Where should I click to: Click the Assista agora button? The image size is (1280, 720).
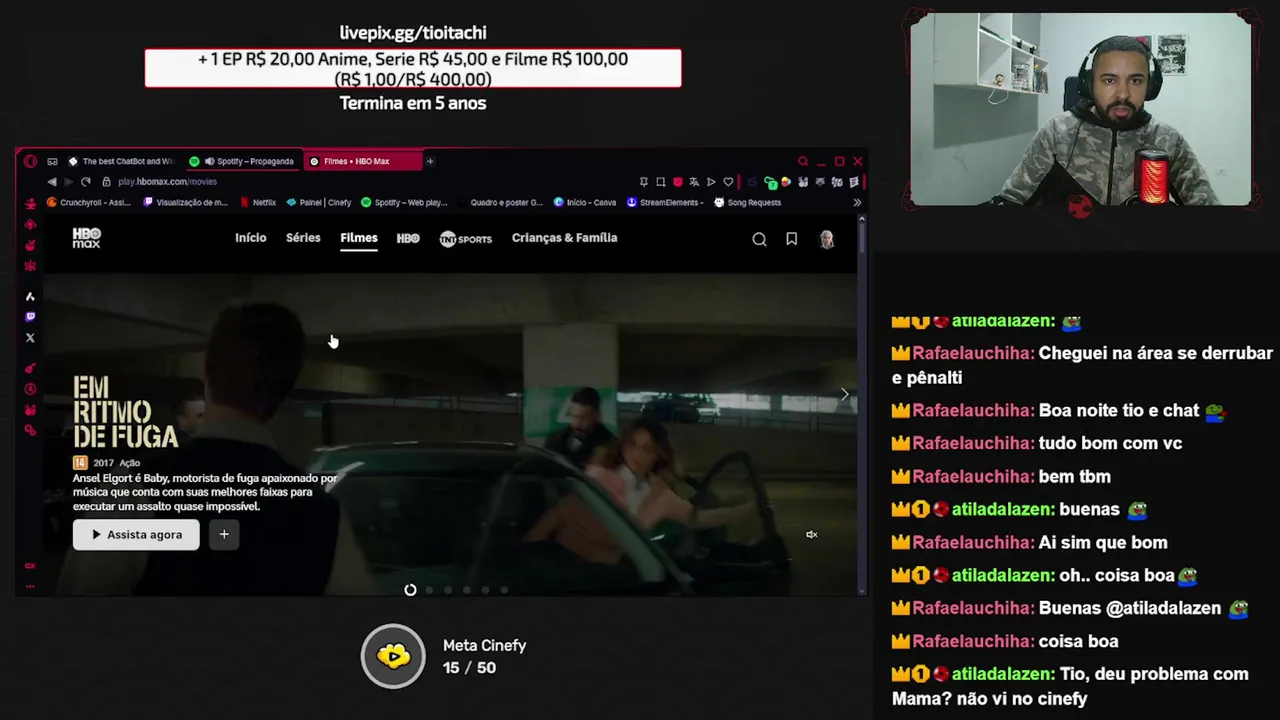(136, 535)
